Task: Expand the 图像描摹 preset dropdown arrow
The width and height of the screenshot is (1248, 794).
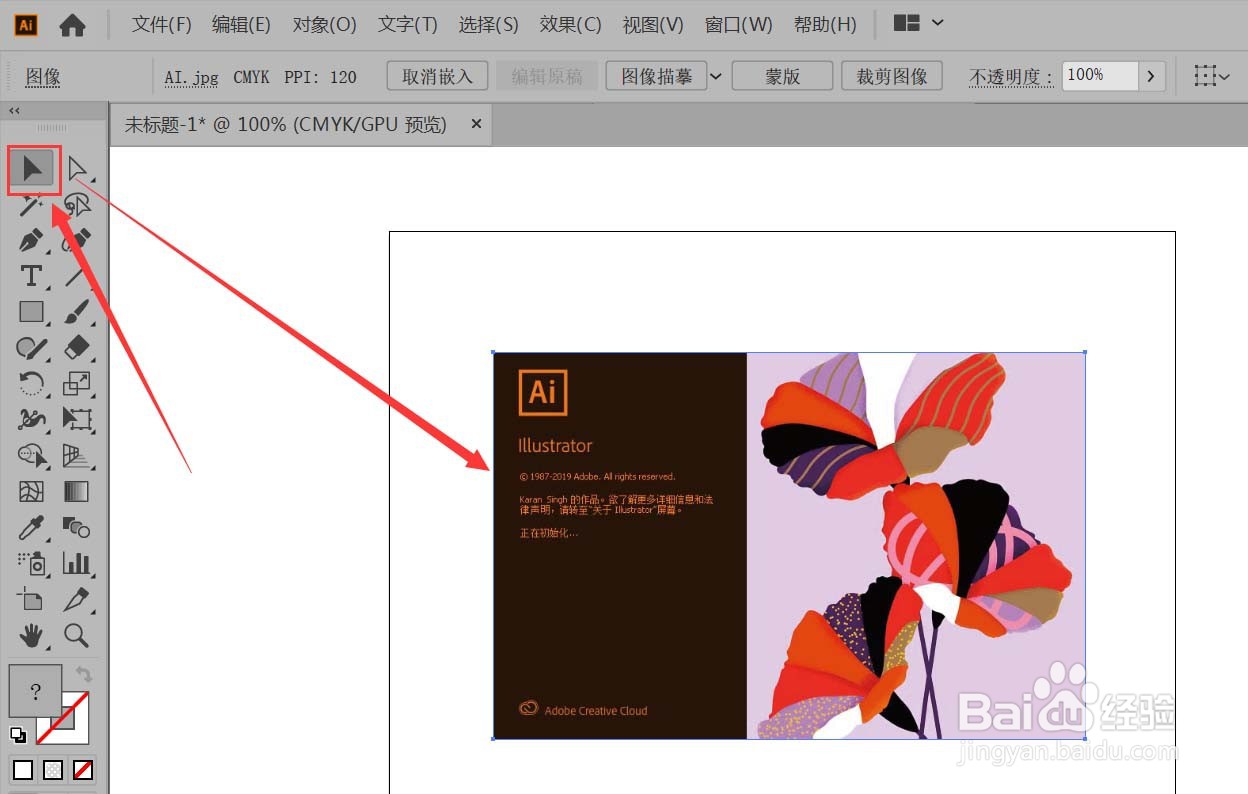Action: click(716, 76)
